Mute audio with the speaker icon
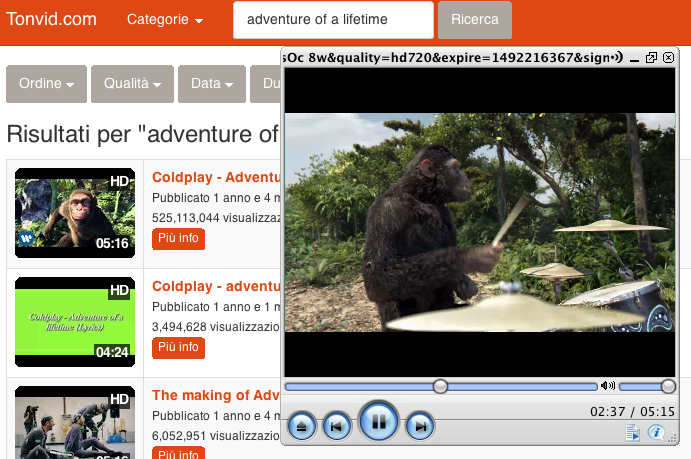This screenshot has height=459, width=691. point(608,386)
